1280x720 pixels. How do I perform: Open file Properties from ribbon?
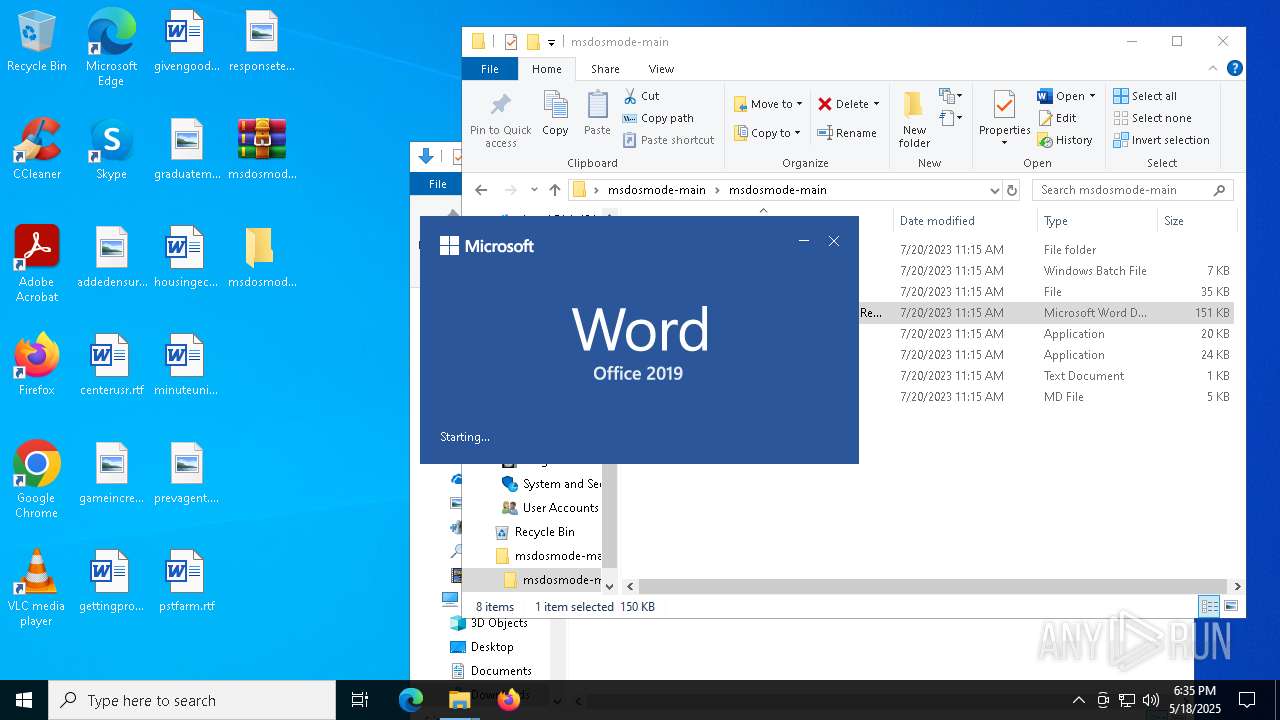tap(1004, 118)
